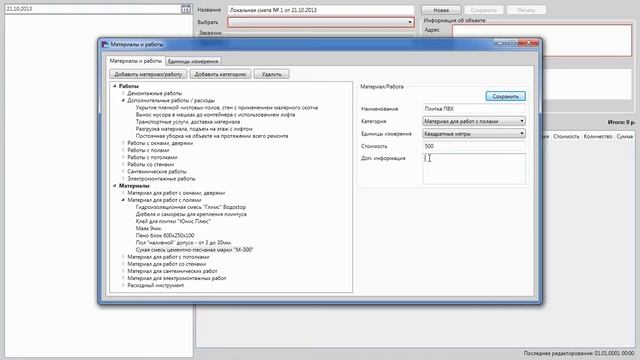Select 'Вынос мусора в мешках' item

216,115
